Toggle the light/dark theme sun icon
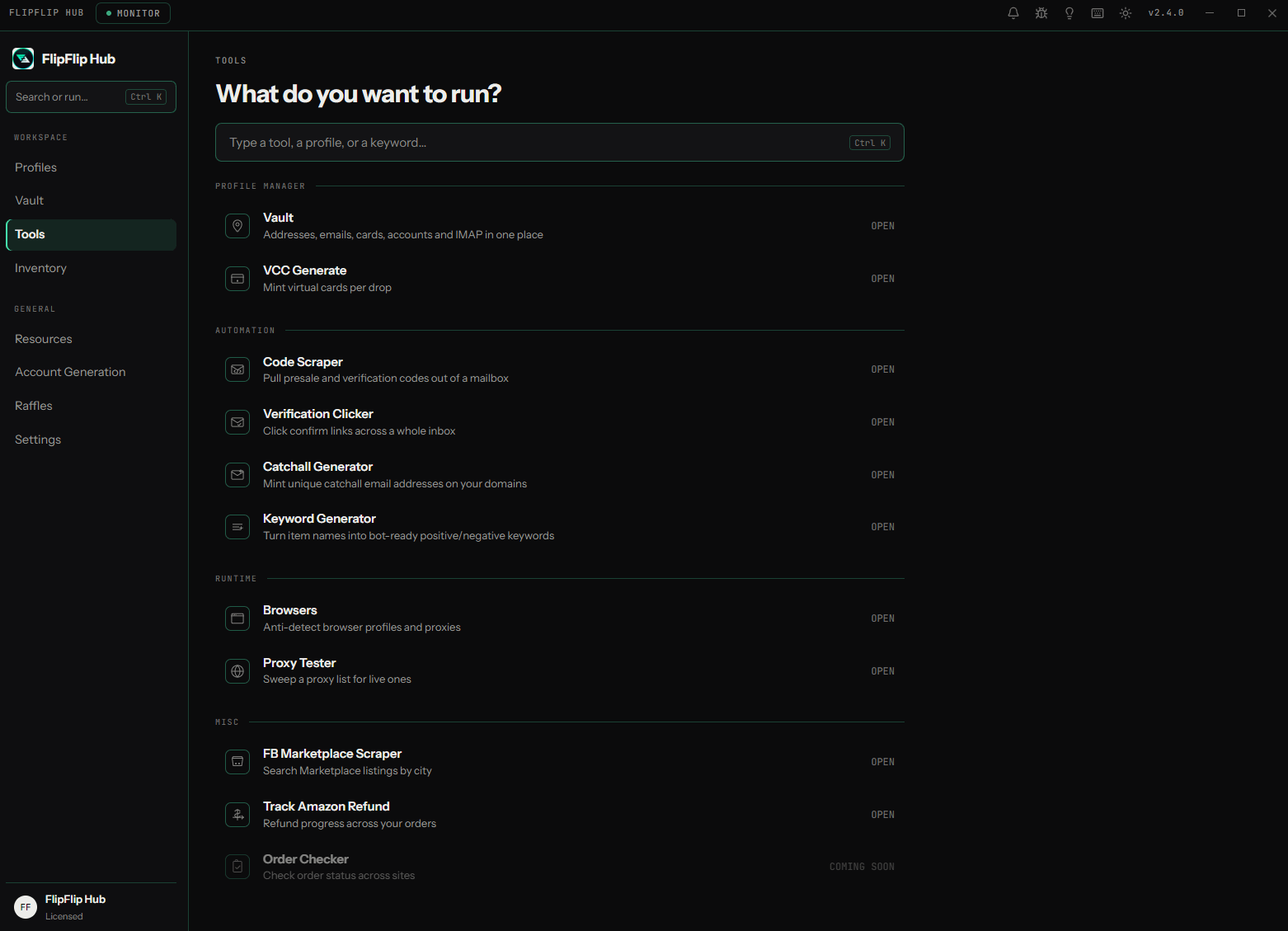Viewport: 1288px width, 931px height. click(1126, 13)
